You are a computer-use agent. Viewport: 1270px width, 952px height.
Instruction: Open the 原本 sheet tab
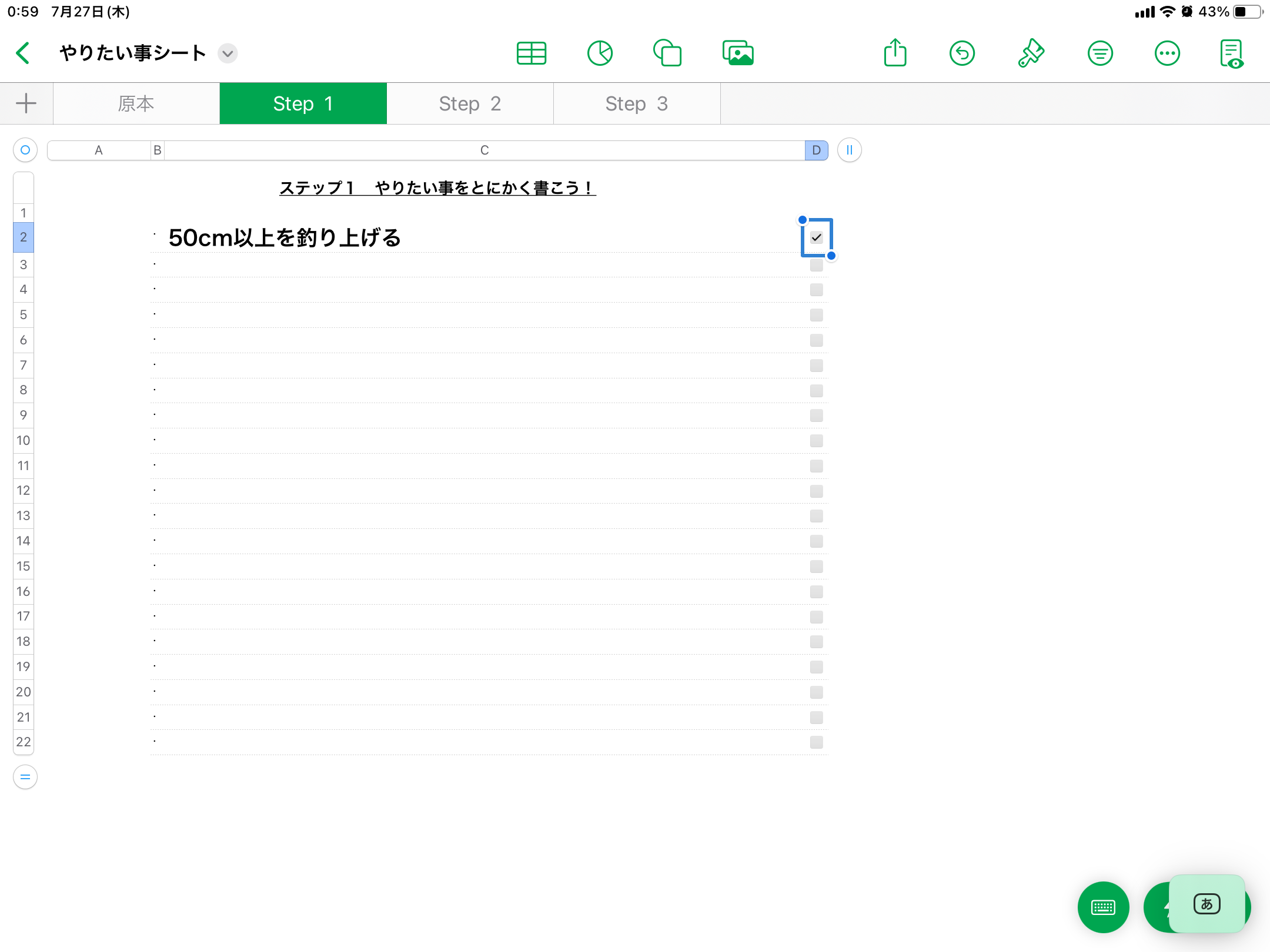136,103
